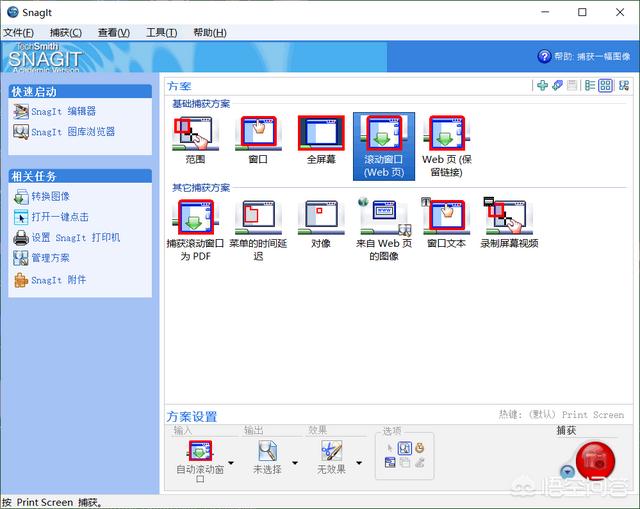640x509 pixels.
Task: Select the 窗口 window capture profile
Action: [x=258, y=140]
